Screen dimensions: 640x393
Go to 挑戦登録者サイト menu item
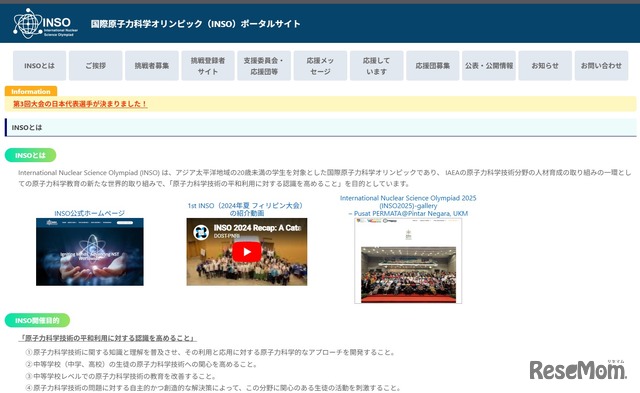coord(208,66)
